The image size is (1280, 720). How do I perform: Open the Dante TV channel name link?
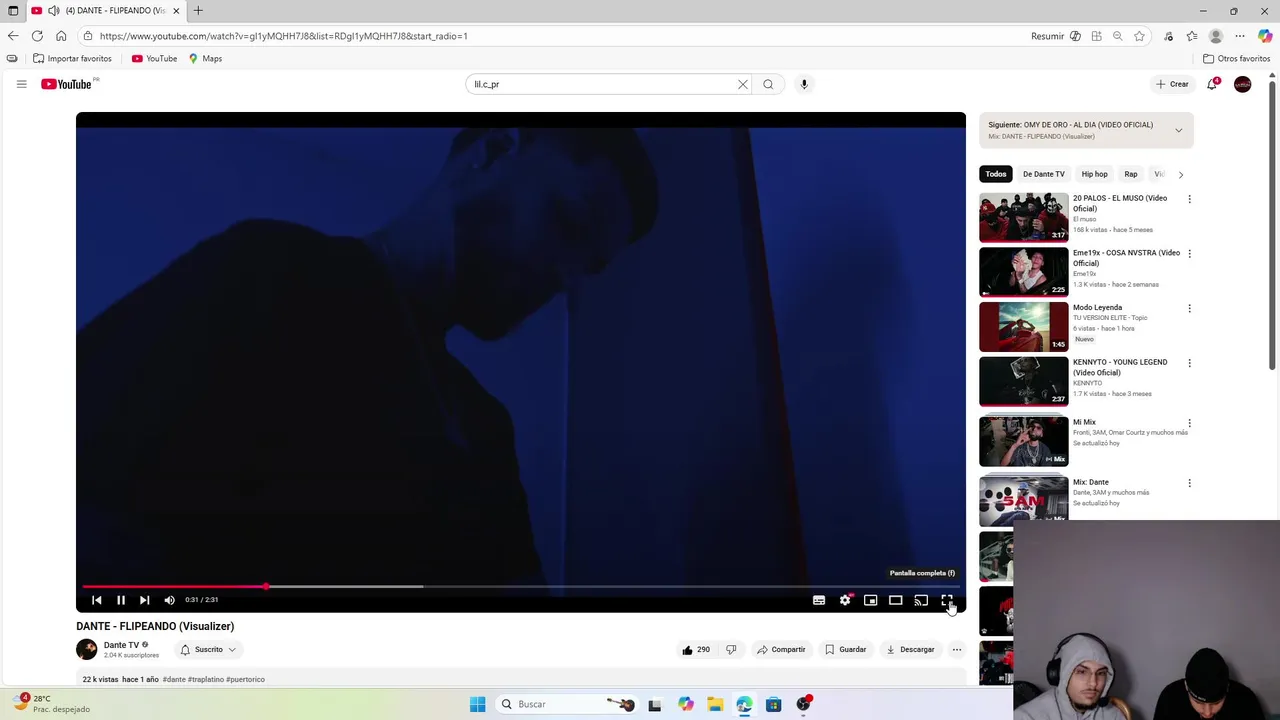click(x=121, y=645)
